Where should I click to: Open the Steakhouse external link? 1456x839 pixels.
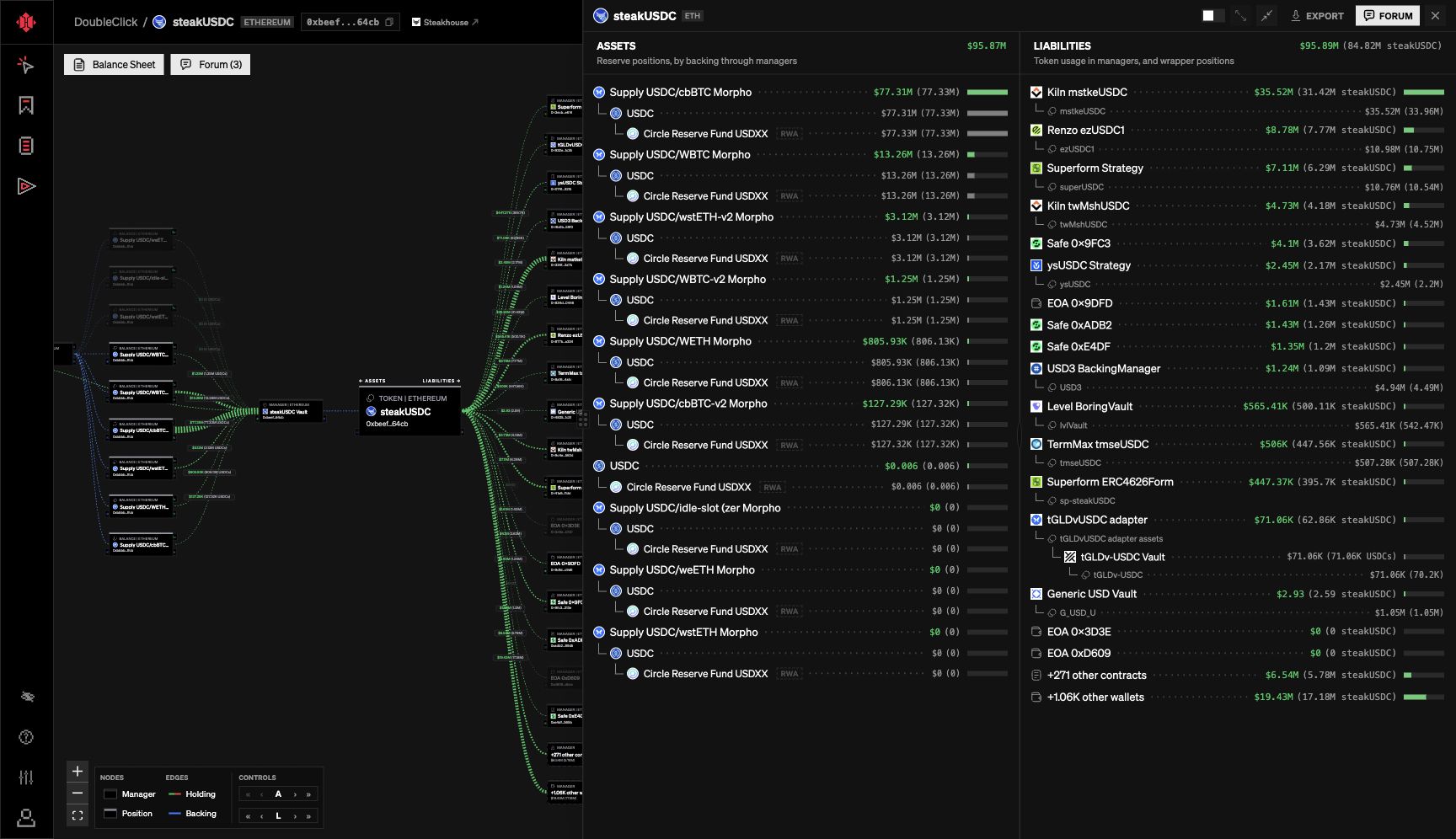[445, 23]
